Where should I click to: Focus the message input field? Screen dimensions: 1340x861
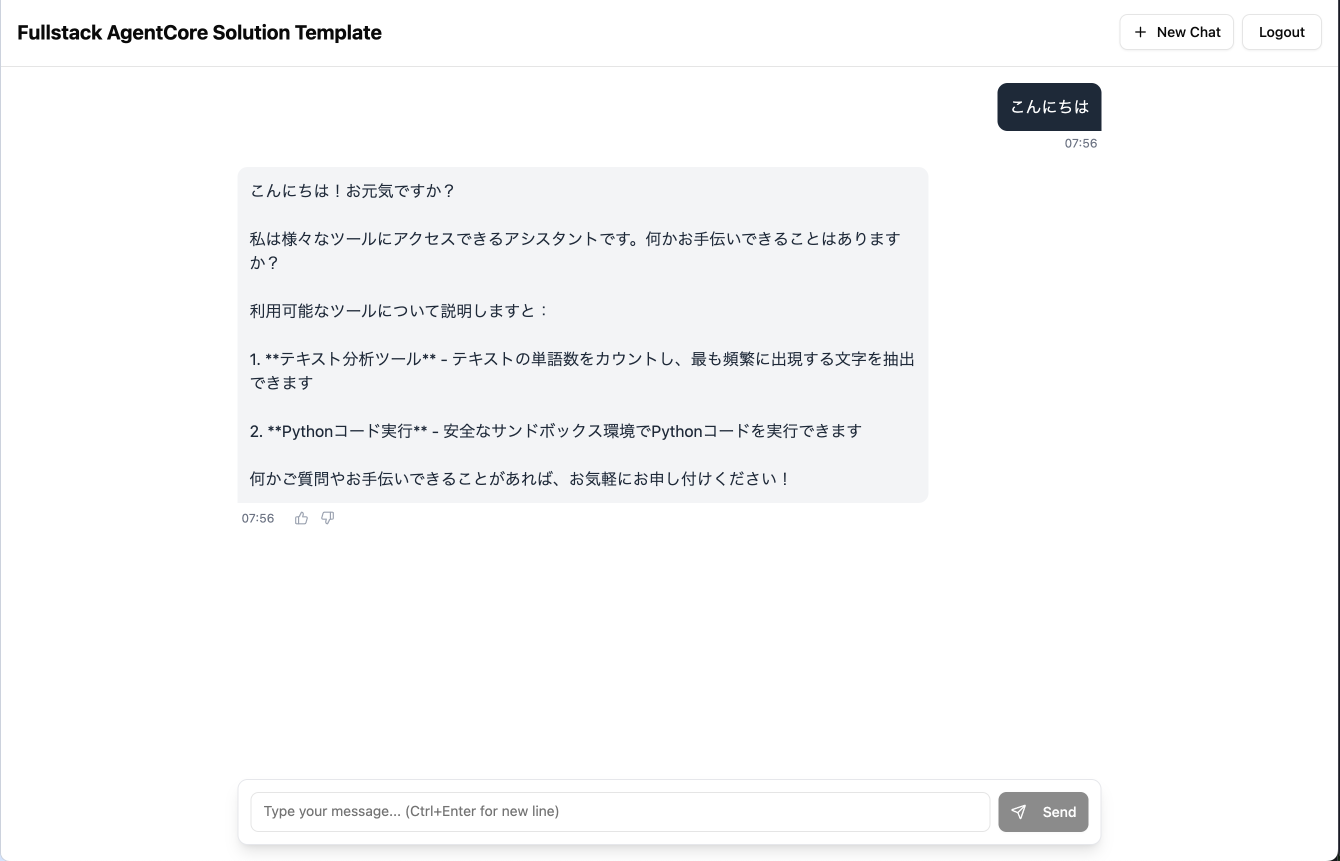620,812
